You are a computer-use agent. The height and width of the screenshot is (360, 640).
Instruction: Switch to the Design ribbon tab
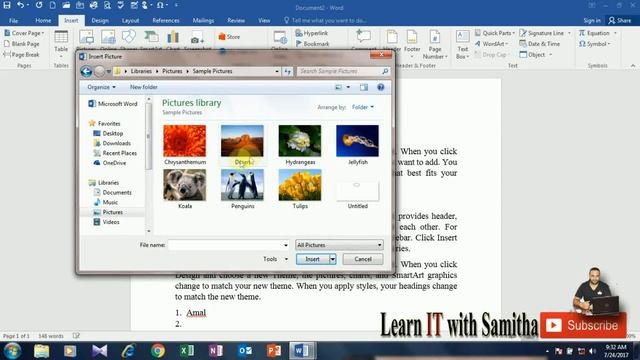click(x=100, y=20)
